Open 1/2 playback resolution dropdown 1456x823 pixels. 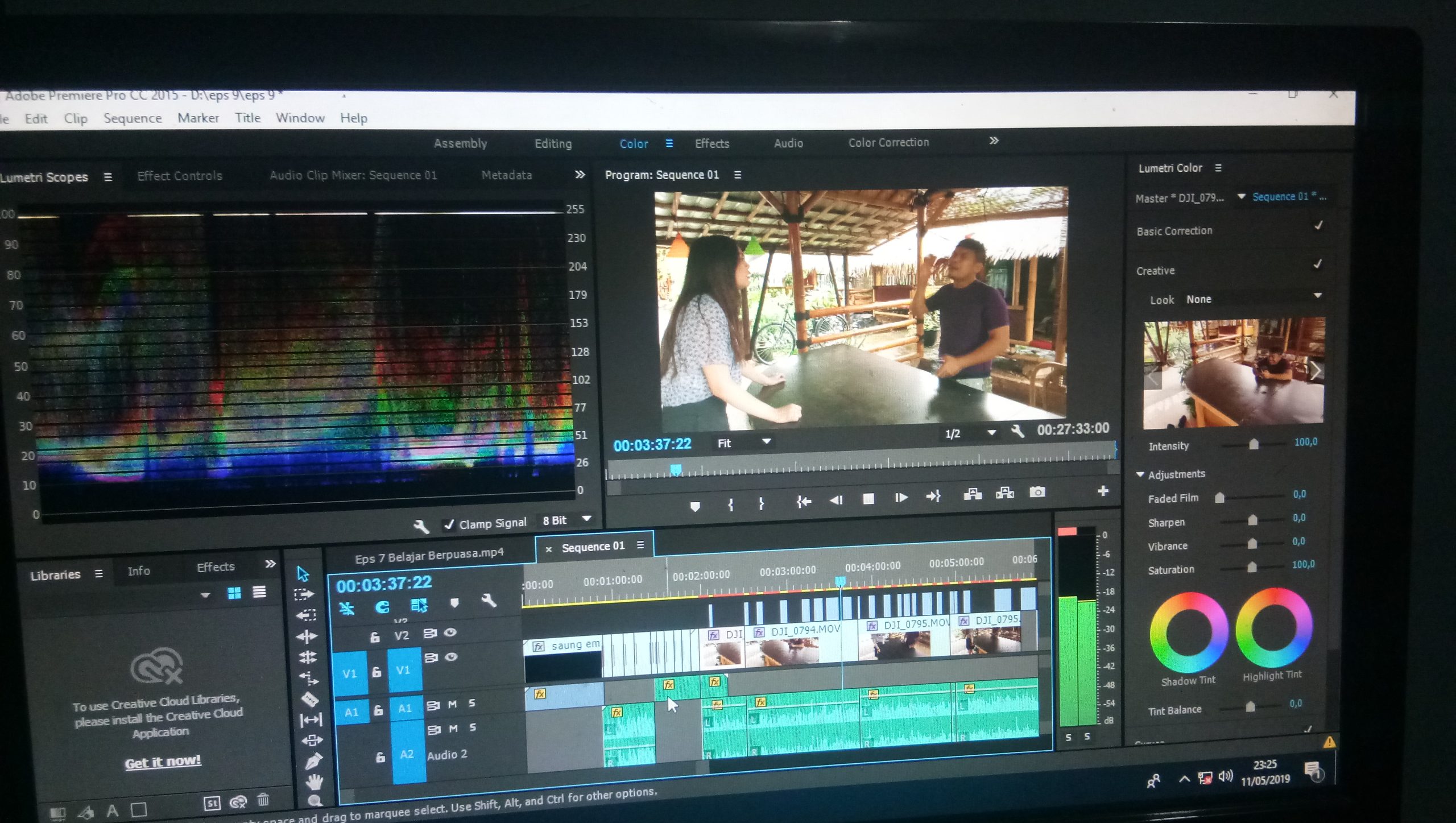970,433
